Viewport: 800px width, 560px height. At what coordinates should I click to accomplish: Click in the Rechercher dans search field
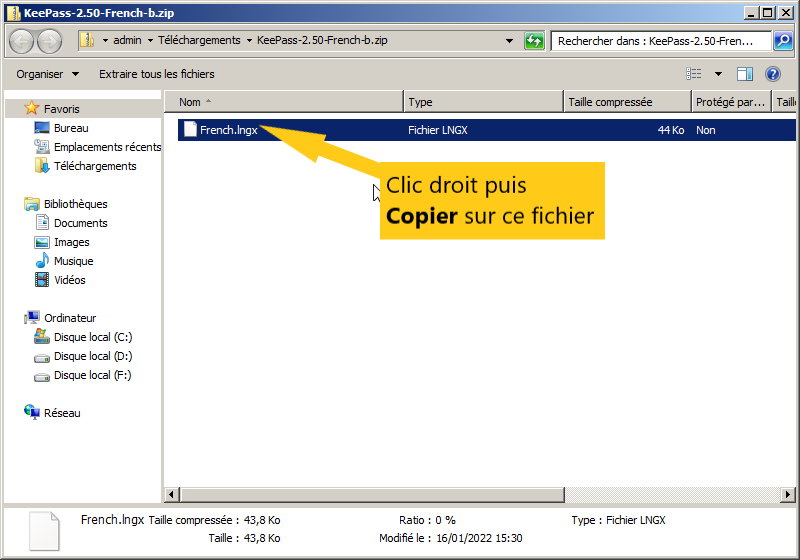click(661, 41)
